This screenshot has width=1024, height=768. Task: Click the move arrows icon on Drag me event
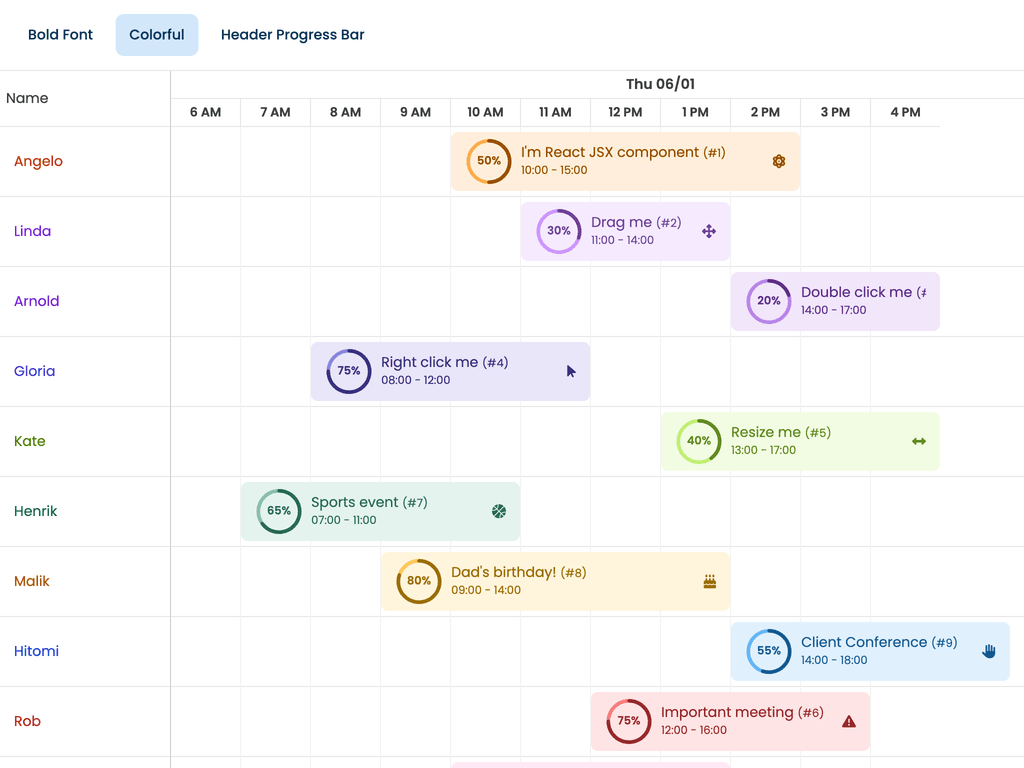(709, 231)
